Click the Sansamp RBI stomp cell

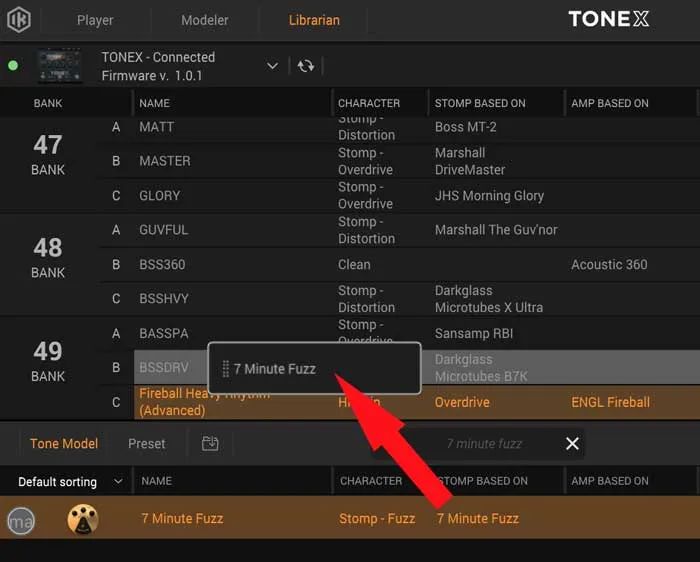pyautogui.click(x=474, y=333)
